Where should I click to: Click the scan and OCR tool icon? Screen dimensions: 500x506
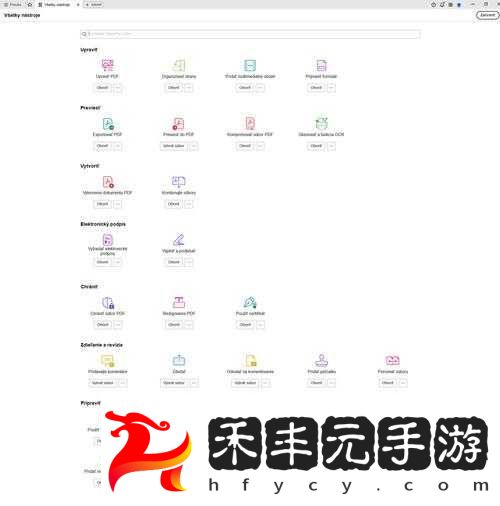click(321, 123)
